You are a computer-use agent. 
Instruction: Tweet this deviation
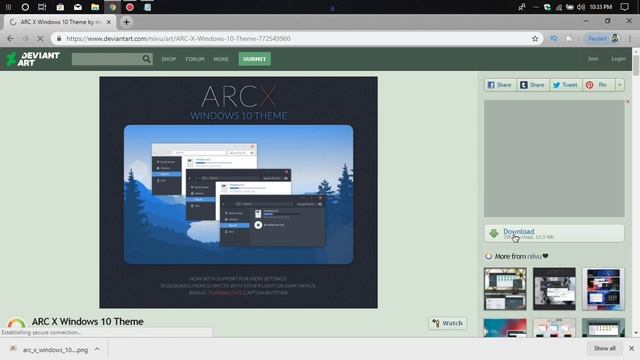[565, 85]
